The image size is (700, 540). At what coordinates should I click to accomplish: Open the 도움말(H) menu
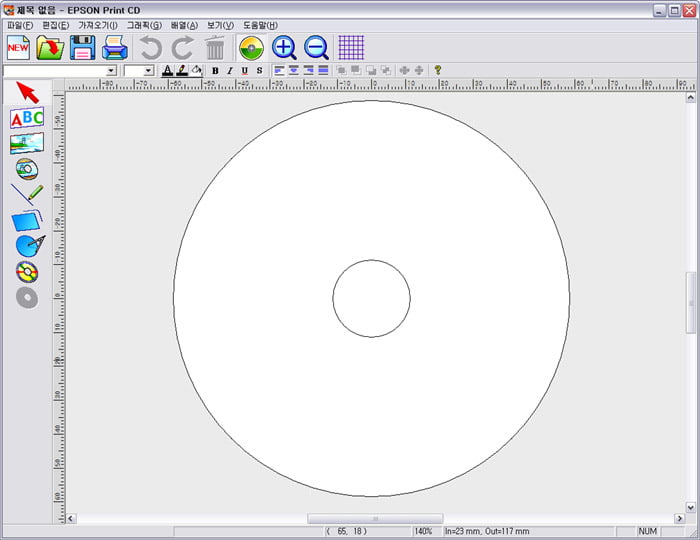tap(260, 25)
